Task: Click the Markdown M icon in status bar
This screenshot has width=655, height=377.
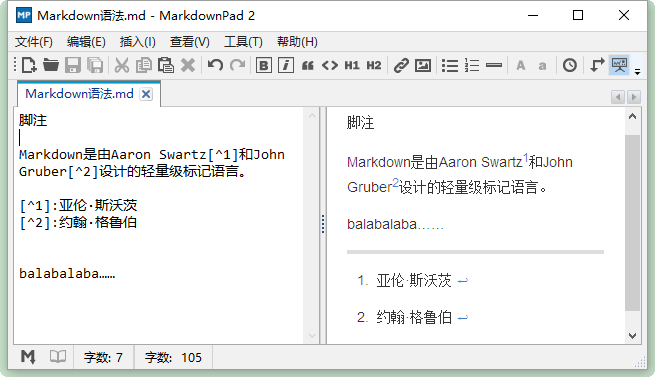Action: tap(28, 357)
